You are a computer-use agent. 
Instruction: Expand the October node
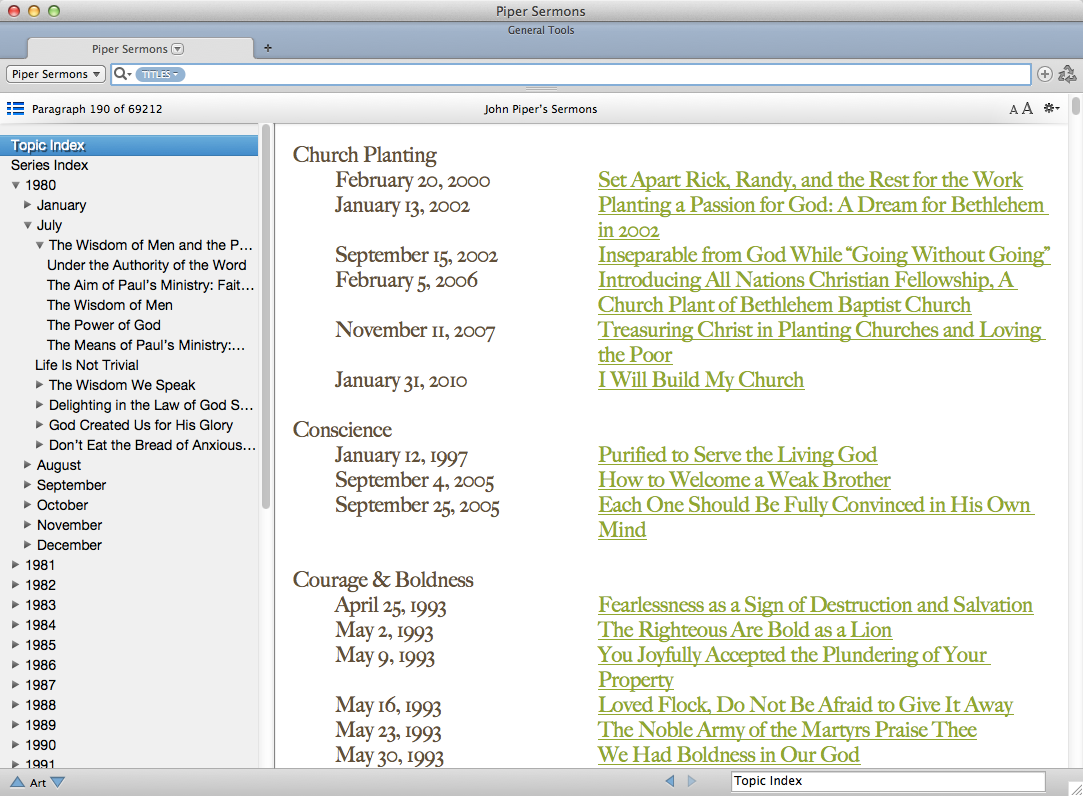tap(28, 504)
